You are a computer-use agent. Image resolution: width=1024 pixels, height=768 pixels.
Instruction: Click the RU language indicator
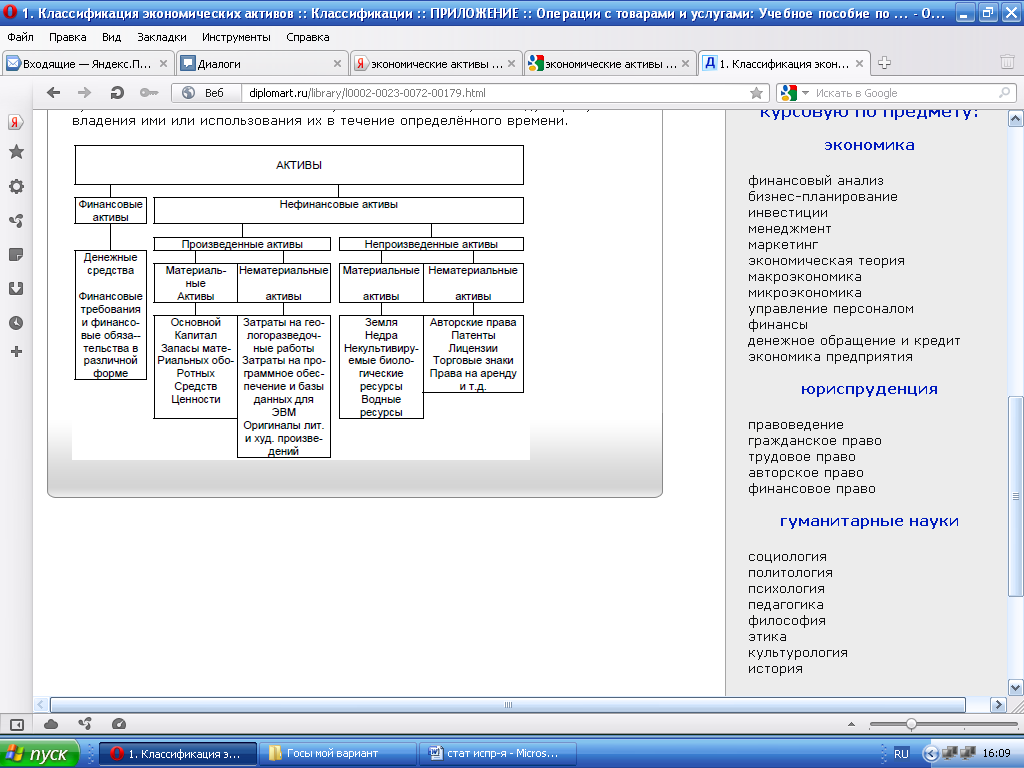[x=901, y=754]
